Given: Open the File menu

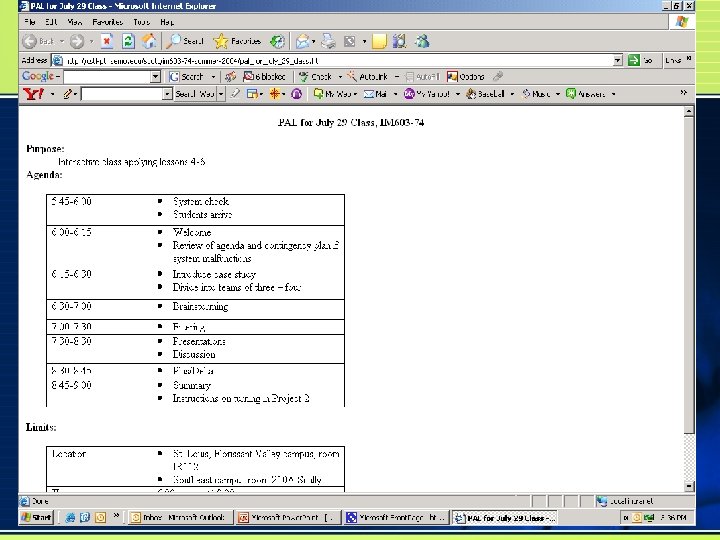Looking at the screenshot, I should pyautogui.click(x=30, y=22).
